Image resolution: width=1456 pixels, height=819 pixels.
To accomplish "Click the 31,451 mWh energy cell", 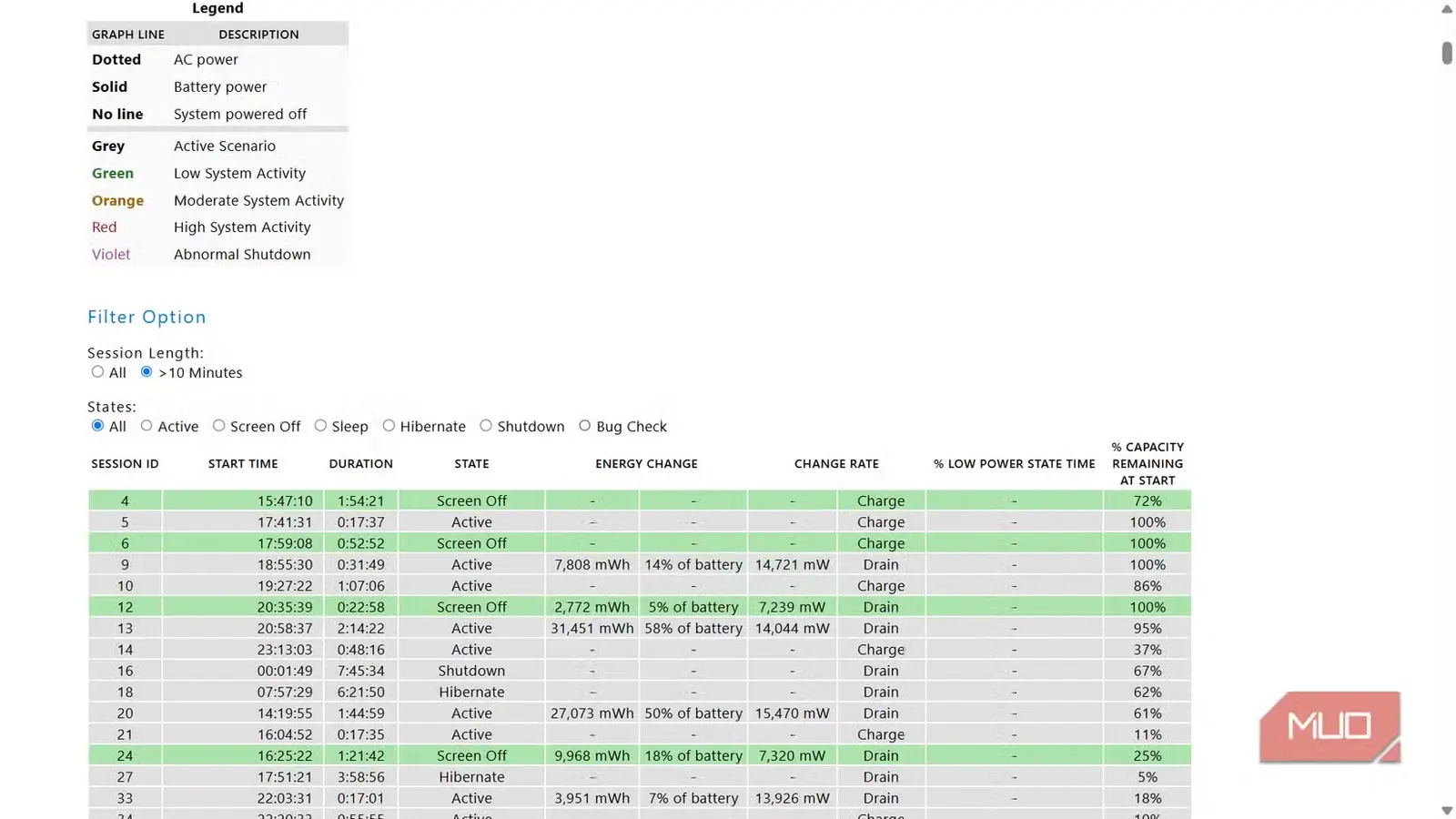I will click(592, 629).
